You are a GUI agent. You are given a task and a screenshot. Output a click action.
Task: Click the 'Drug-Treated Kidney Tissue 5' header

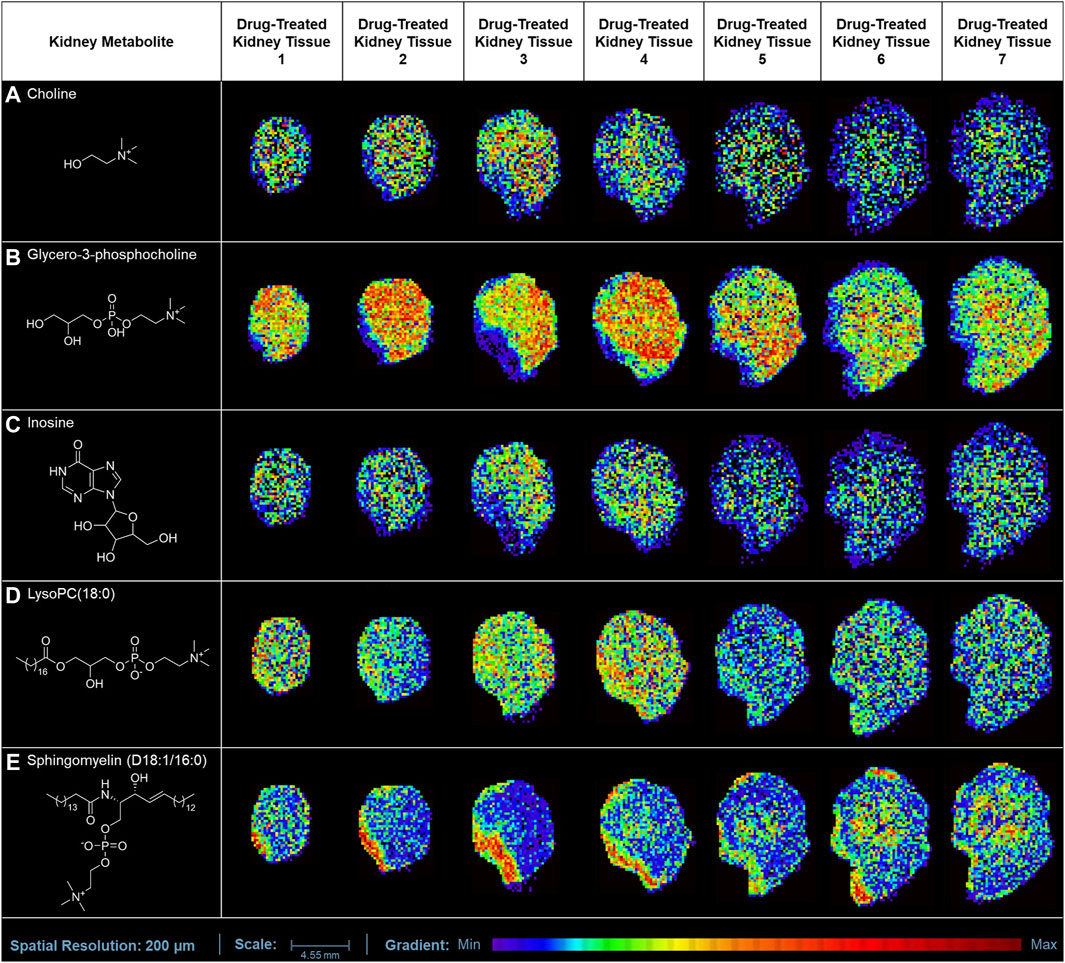[x=762, y=41]
